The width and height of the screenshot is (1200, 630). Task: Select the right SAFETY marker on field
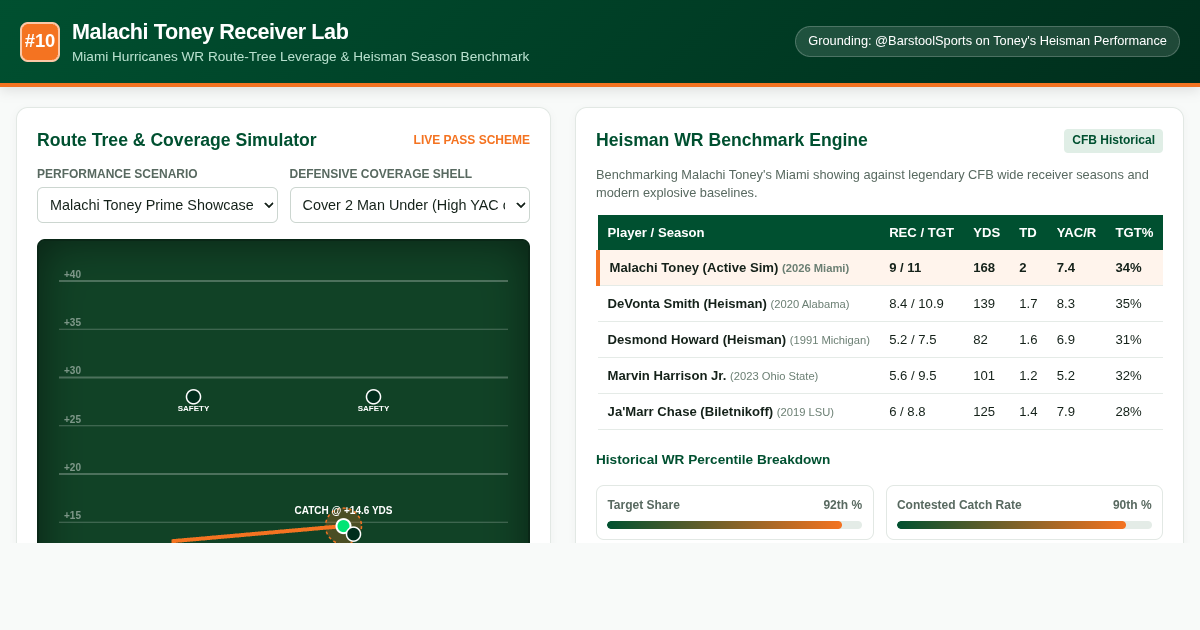pos(373,397)
